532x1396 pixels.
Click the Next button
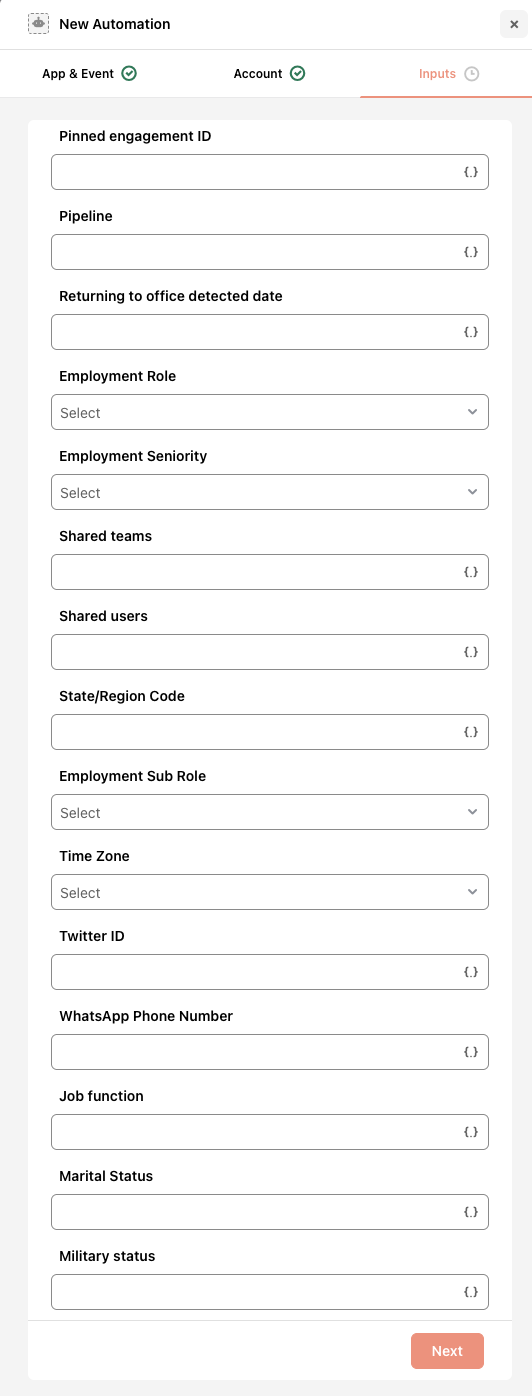click(x=447, y=1351)
